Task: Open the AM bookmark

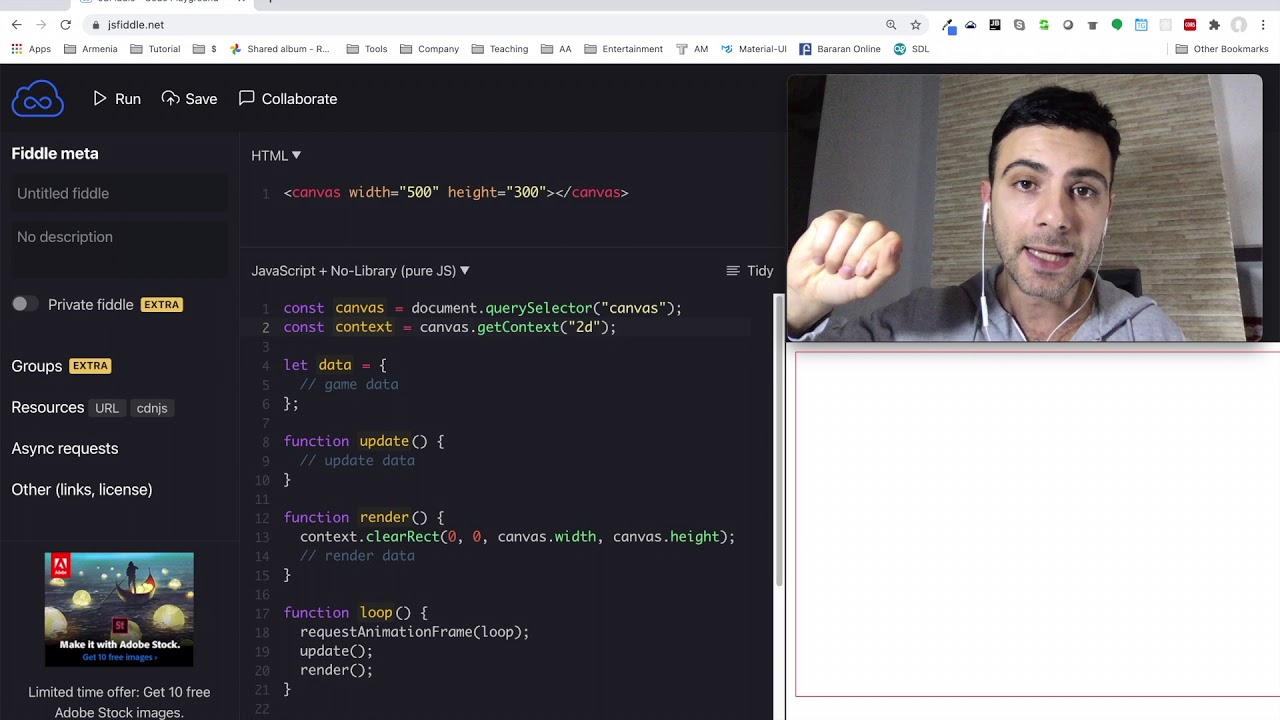Action: [x=692, y=49]
